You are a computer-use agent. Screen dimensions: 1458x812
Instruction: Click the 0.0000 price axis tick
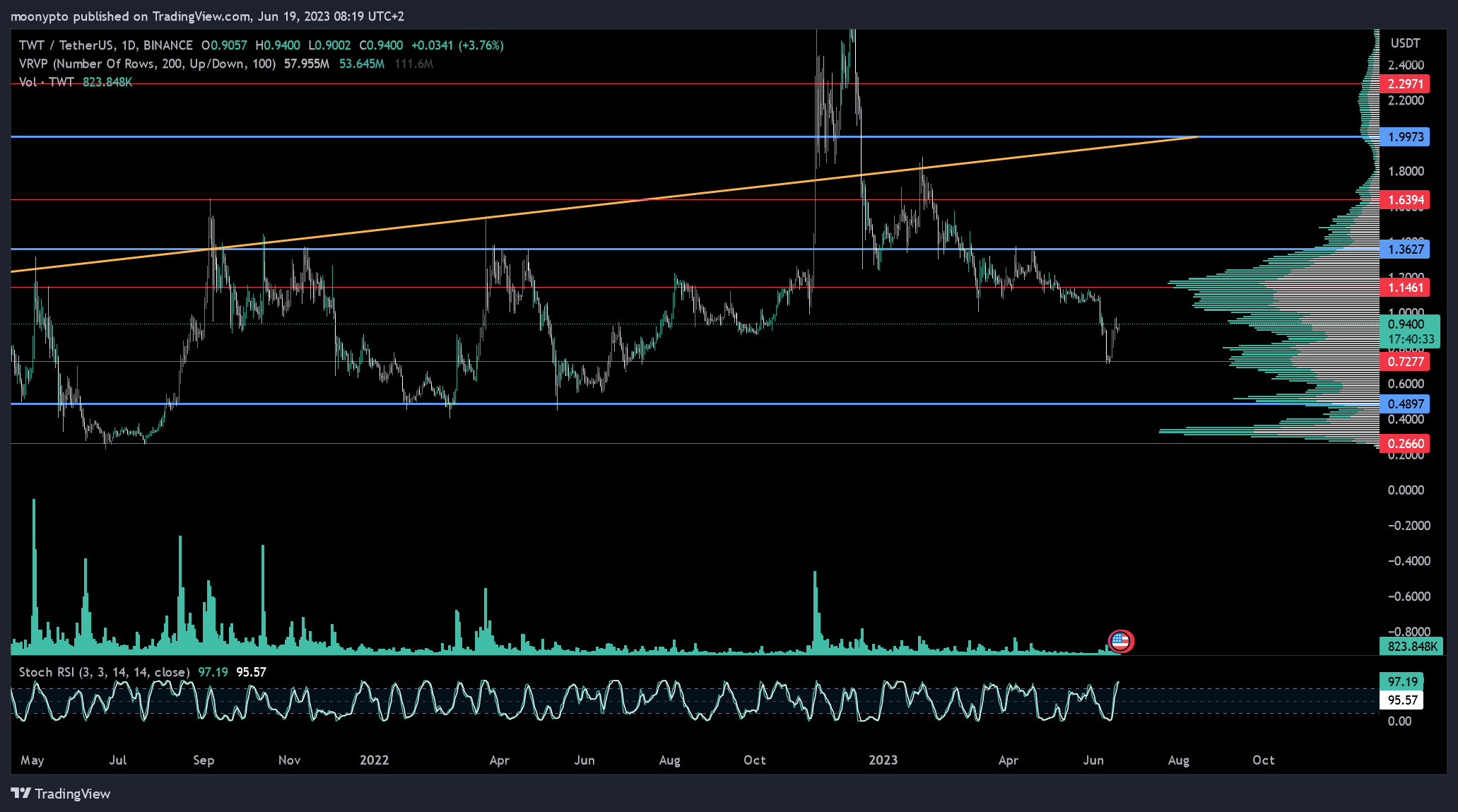click(1406, 490)
